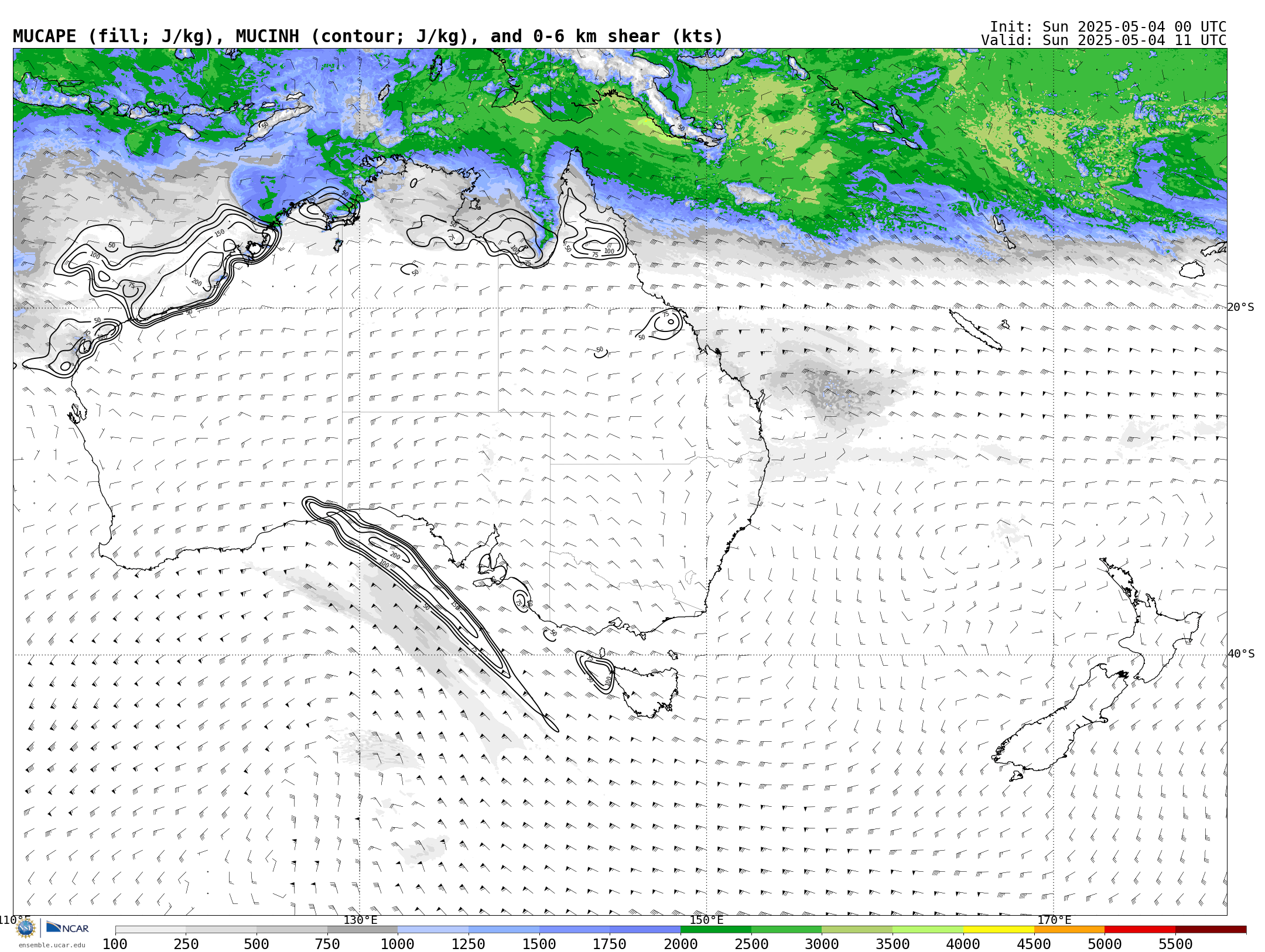Click the 1250 colorbar tick label
Viewport: 1265px width, 952px height.
pyautogui.click(x=469, y=944)
